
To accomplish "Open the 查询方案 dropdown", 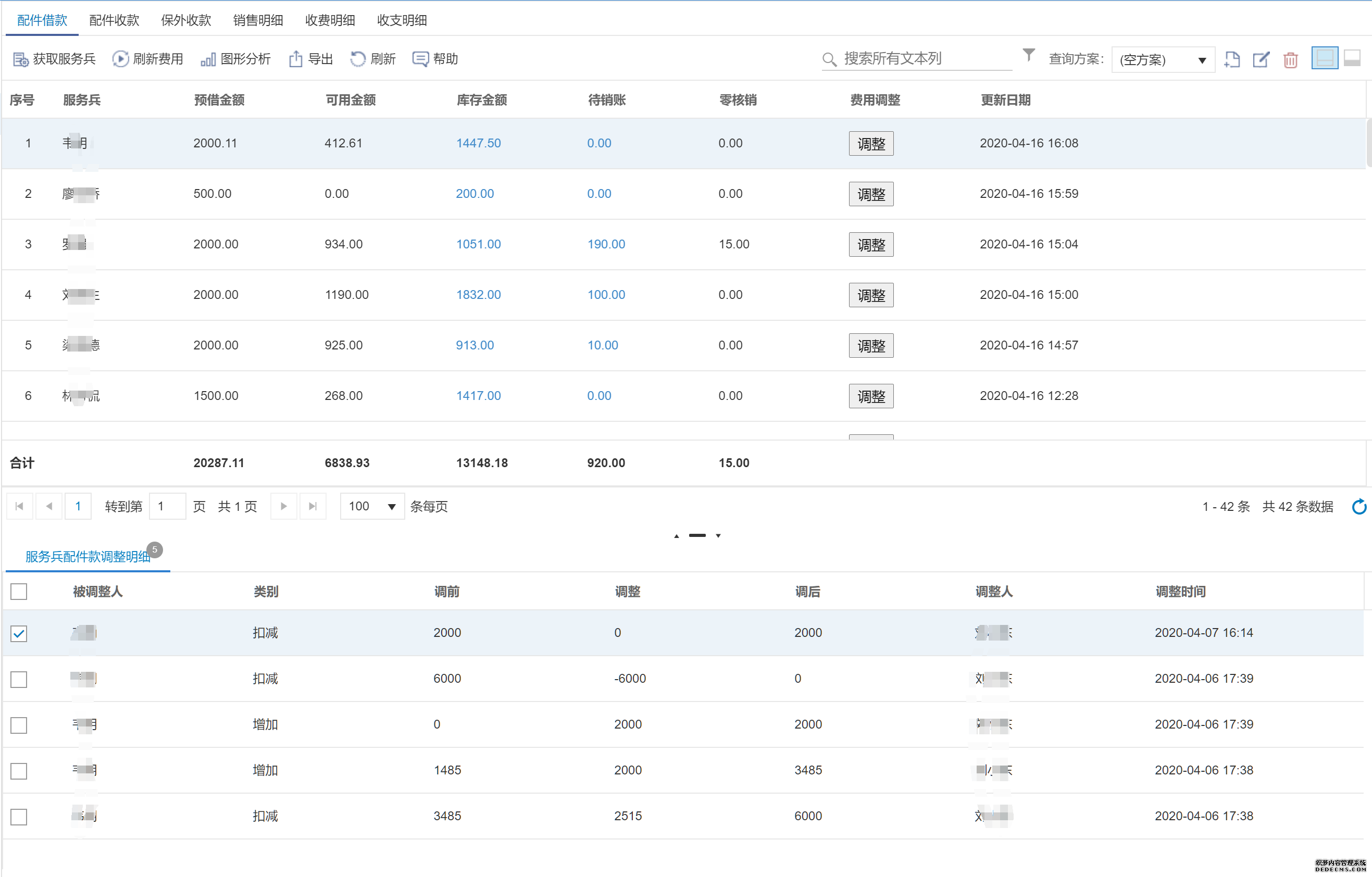I will tap(1163, 60).
